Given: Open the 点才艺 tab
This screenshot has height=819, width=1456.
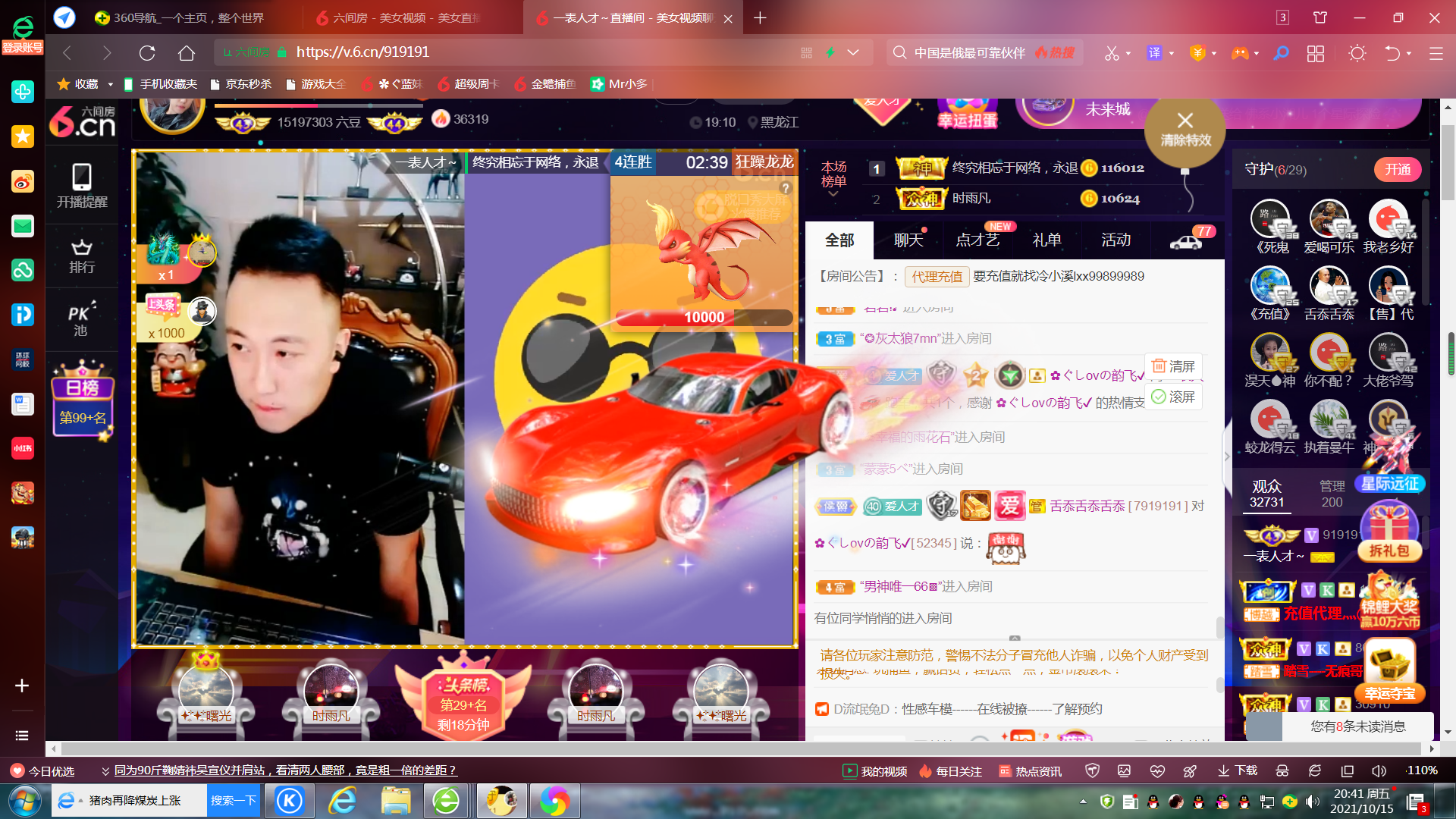Looking at the screenshot, I should tap(977, 240).
